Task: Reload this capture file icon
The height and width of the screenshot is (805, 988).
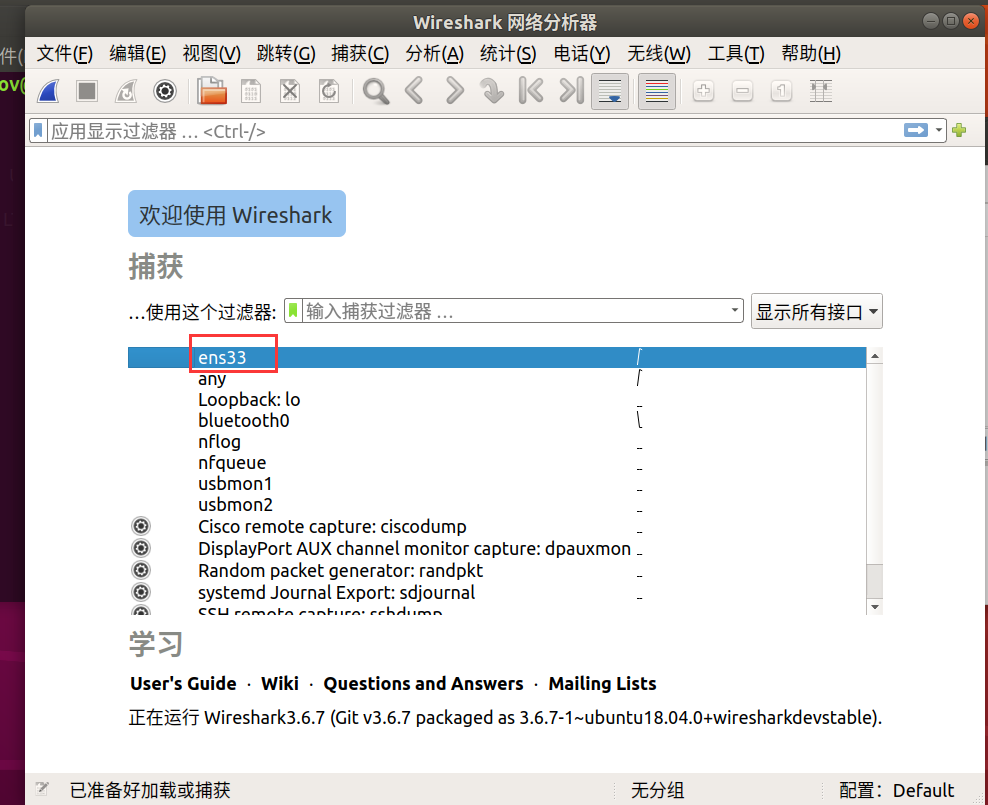Action: click(x=329, y=91)
